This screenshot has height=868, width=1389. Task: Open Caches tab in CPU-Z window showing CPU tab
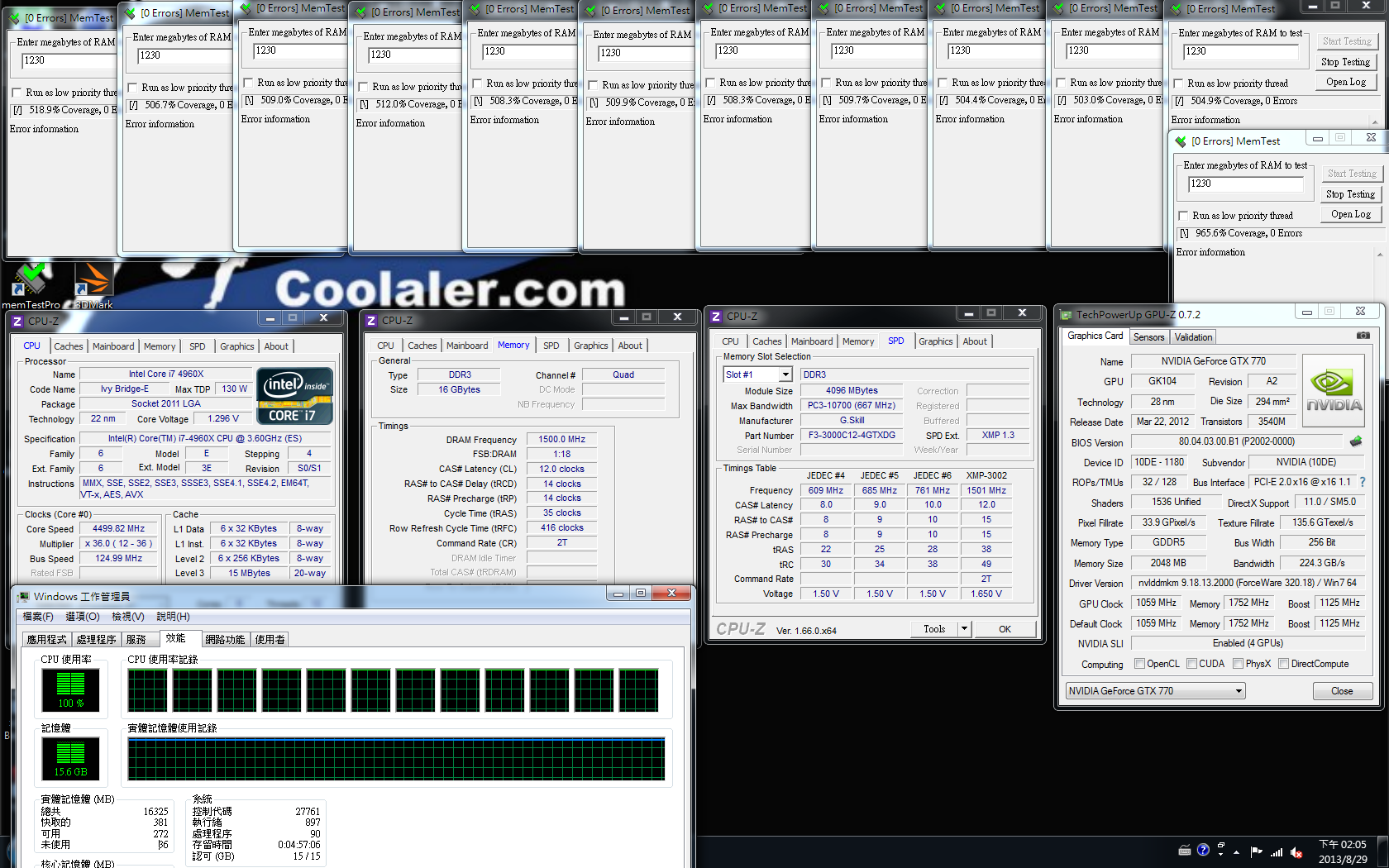(x=68, y=346)
